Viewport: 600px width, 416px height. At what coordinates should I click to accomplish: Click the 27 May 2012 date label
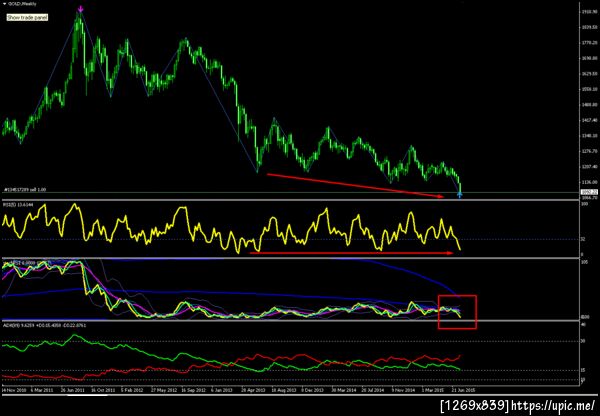click(163, 390)
